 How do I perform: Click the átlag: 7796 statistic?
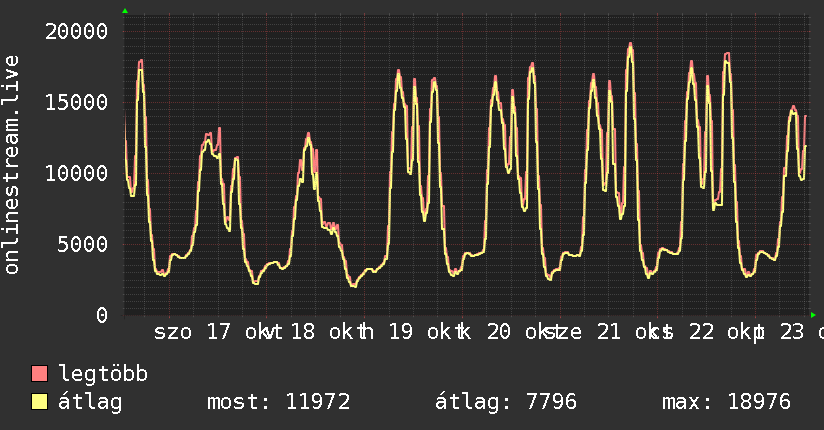506,402
